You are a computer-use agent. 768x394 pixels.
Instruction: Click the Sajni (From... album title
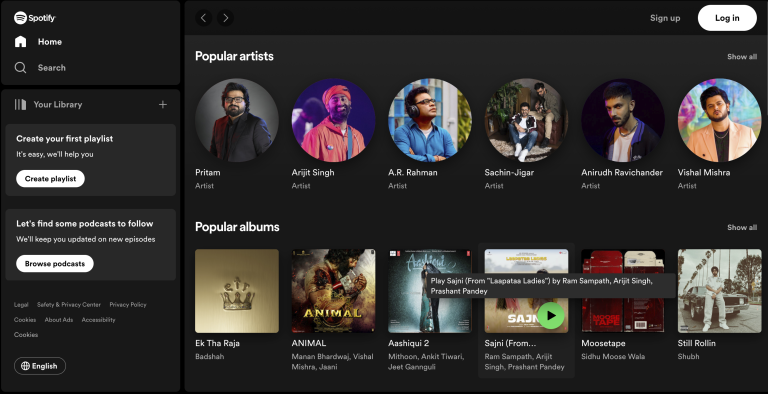[x=510, y=343]
